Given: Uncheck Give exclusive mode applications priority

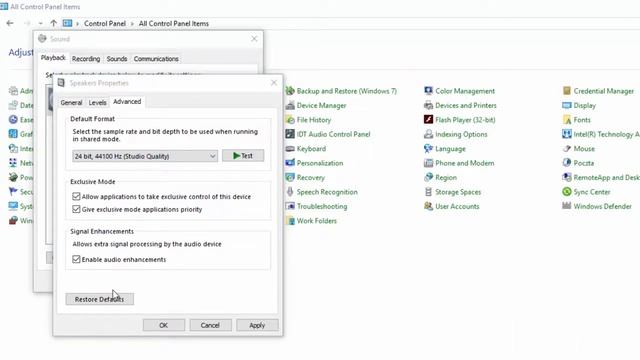Looking at the screenshot, I should pyautogui.click(x=76, y=209).
